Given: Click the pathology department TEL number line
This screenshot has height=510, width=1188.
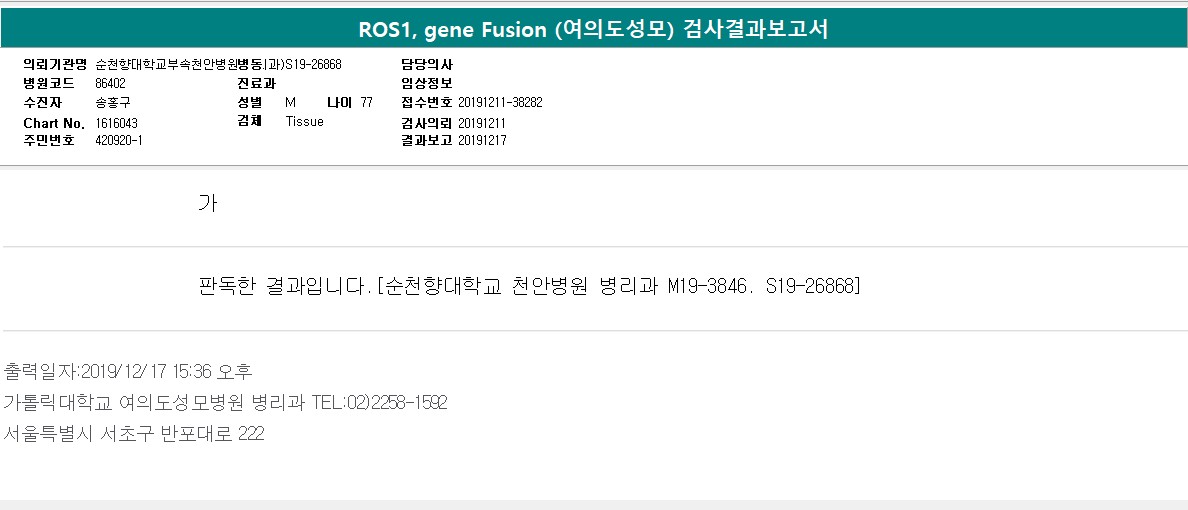Looking at the screenshot, I should click(x=225, y=403).
